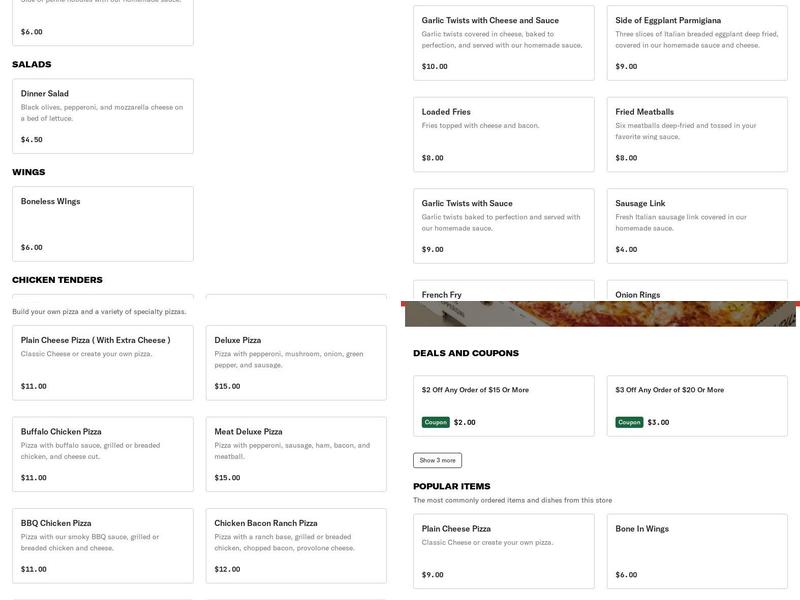
Task: Click the pizza banner image
Action: pos(600,314)
